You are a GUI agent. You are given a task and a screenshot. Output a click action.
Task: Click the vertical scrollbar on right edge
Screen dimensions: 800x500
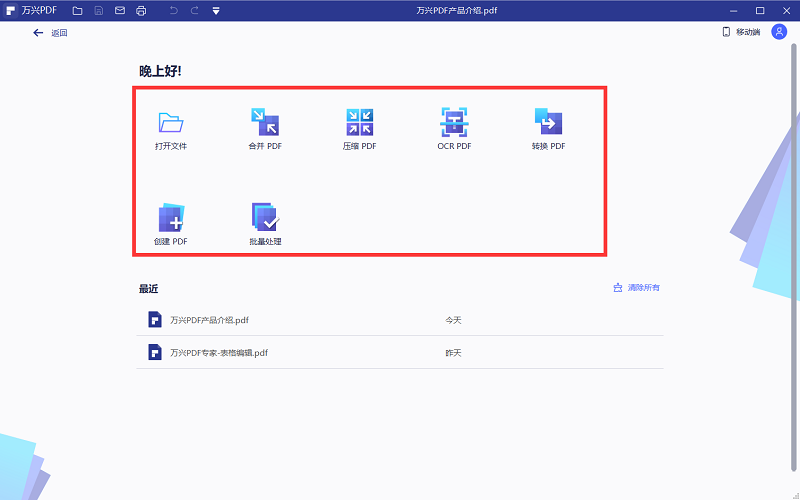pos(794,258)
